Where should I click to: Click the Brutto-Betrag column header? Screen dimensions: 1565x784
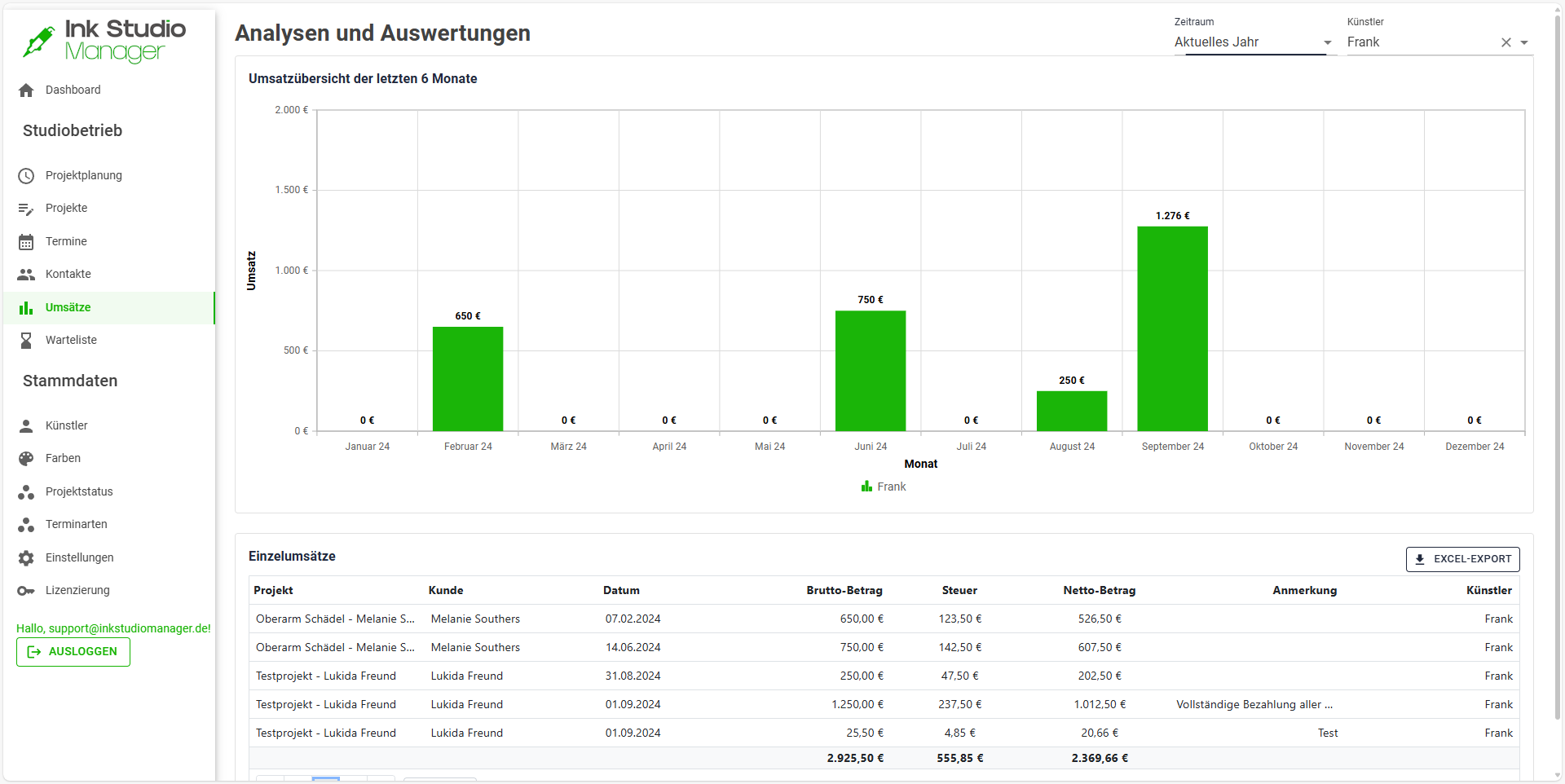[x=844, y=591]
